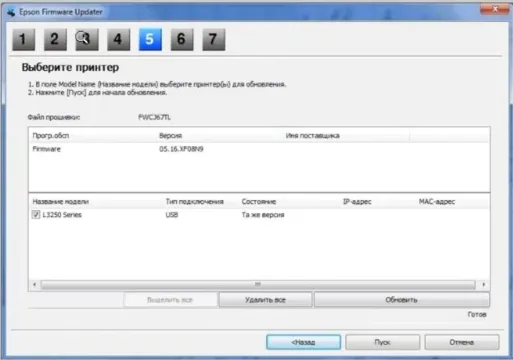Viewport: 513px width, 360px height.
Task: Click highlighted step 5 icon
Action: pos(150,40)
